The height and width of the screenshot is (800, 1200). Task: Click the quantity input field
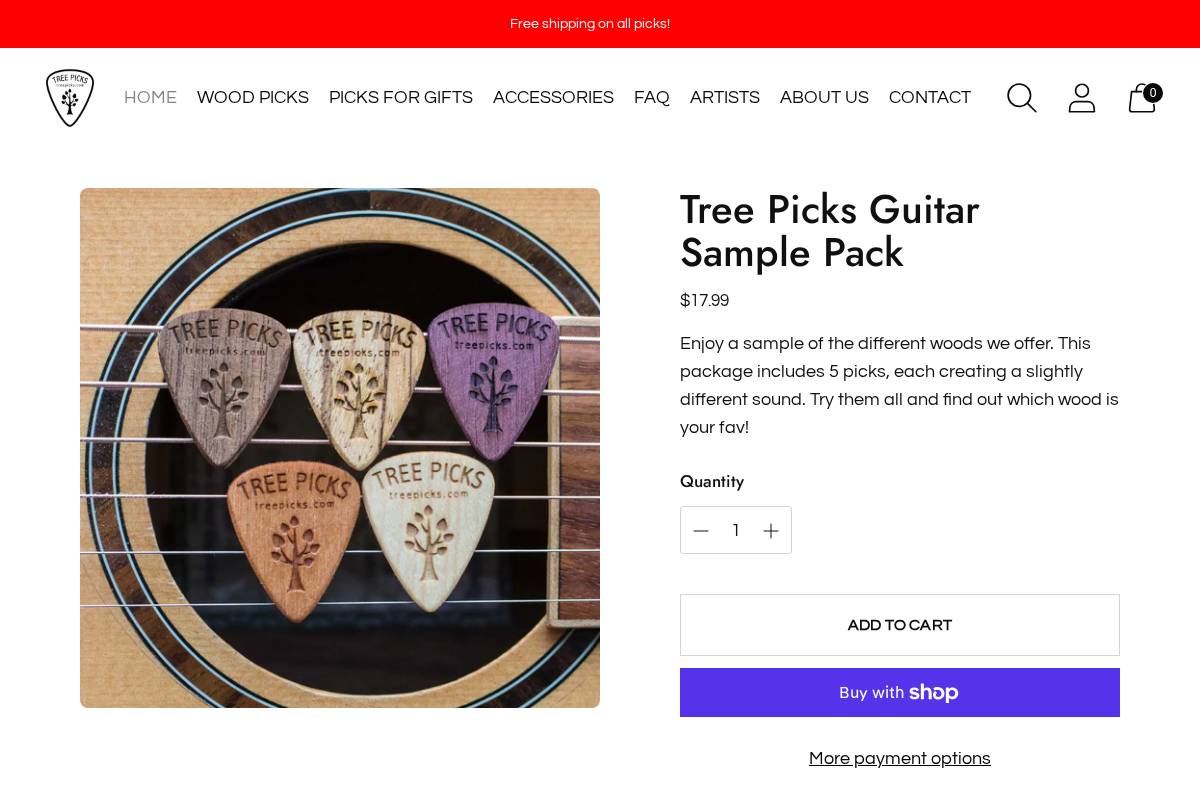[736, 530]
